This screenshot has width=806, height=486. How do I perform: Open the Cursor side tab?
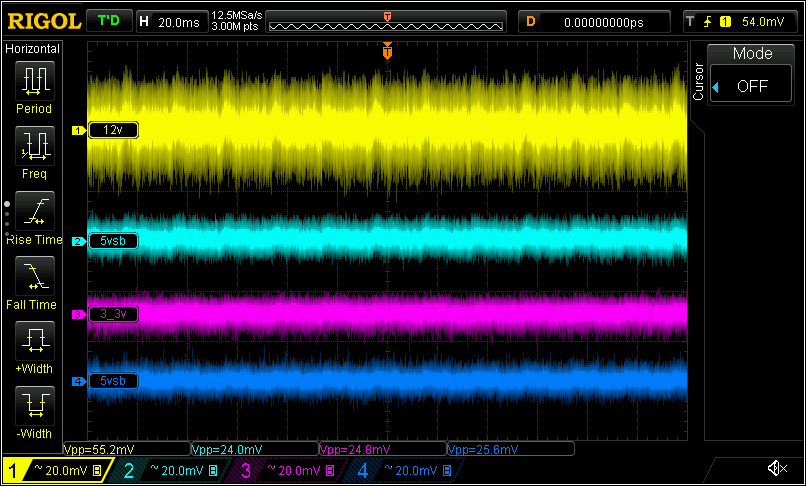(x=698, y=81)
